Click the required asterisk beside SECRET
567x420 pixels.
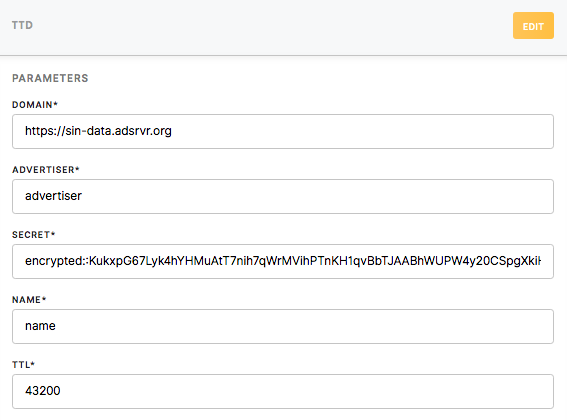pos(53,234)
